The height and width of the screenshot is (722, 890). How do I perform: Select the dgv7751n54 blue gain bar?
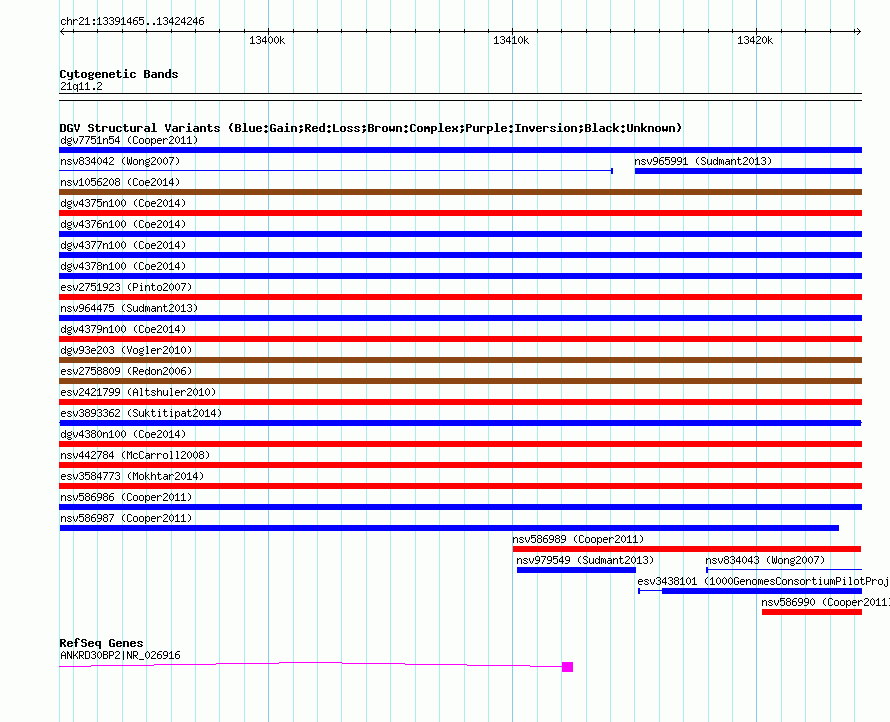click(x=460, y=150)
